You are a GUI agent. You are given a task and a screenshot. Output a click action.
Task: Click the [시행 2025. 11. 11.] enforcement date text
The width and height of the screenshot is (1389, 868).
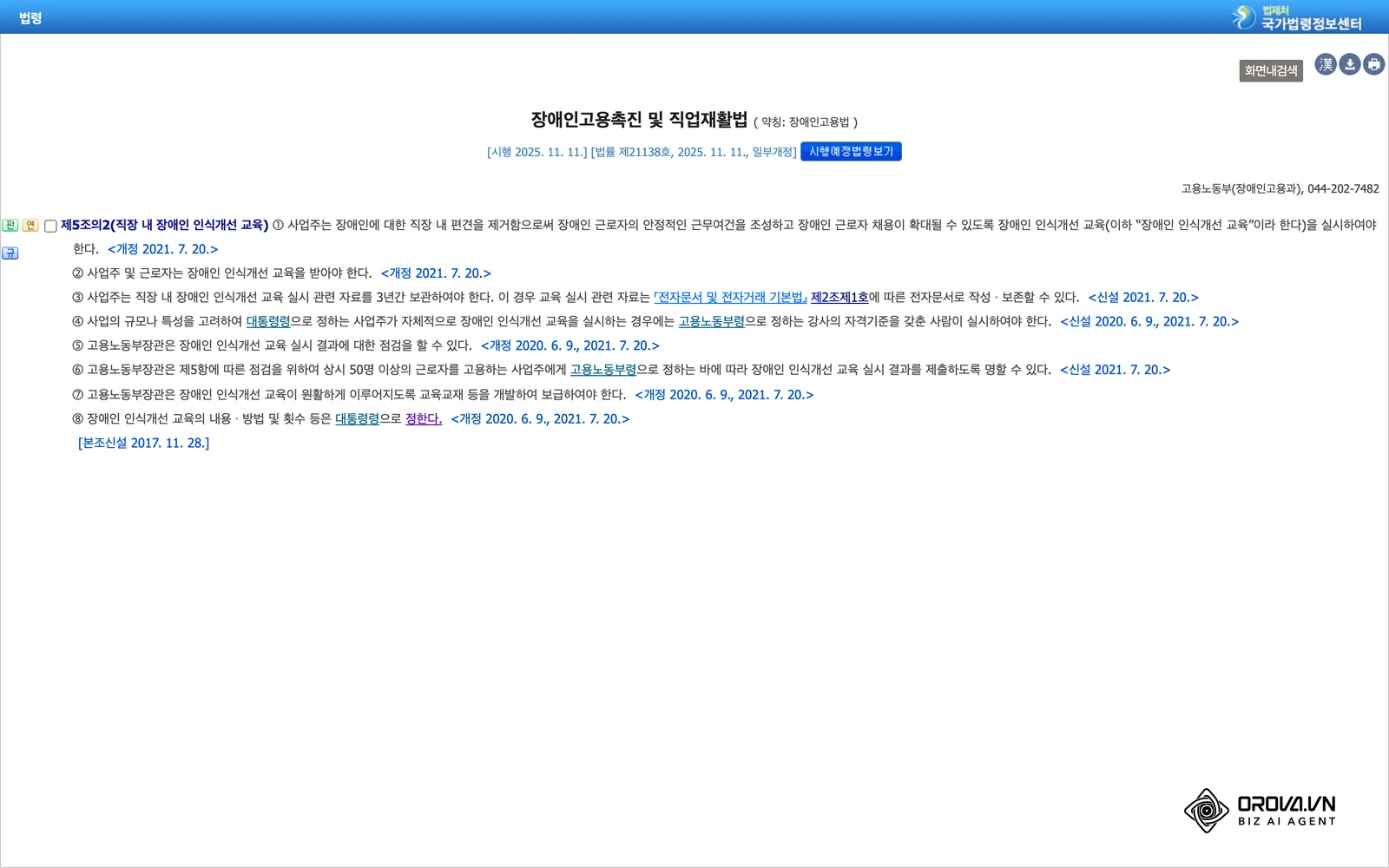(537, 152)
